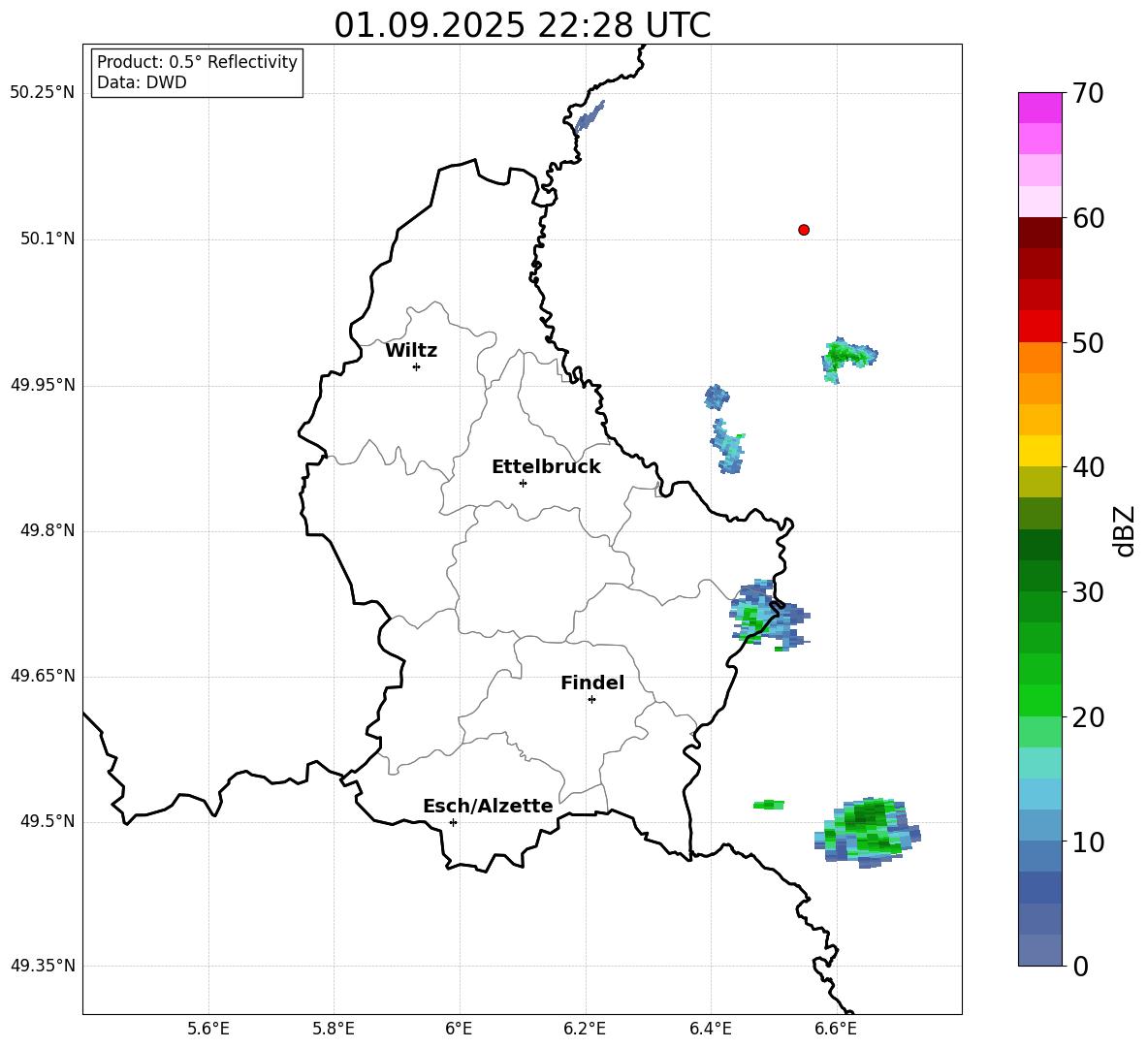Click the Wiltz station cross marker
This screenshot has height=1048, width=1148.
click(417, 366)
